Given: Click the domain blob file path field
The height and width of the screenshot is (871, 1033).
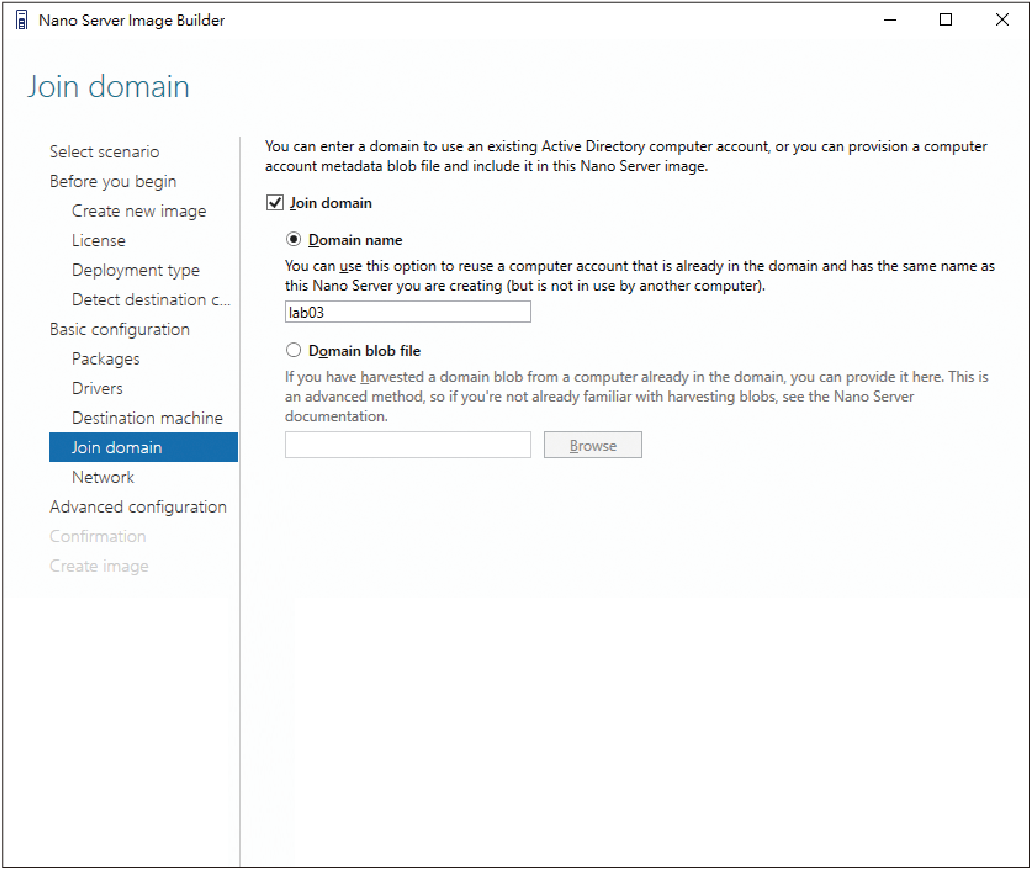Looking at the screenshot, I should click(408, 445).
